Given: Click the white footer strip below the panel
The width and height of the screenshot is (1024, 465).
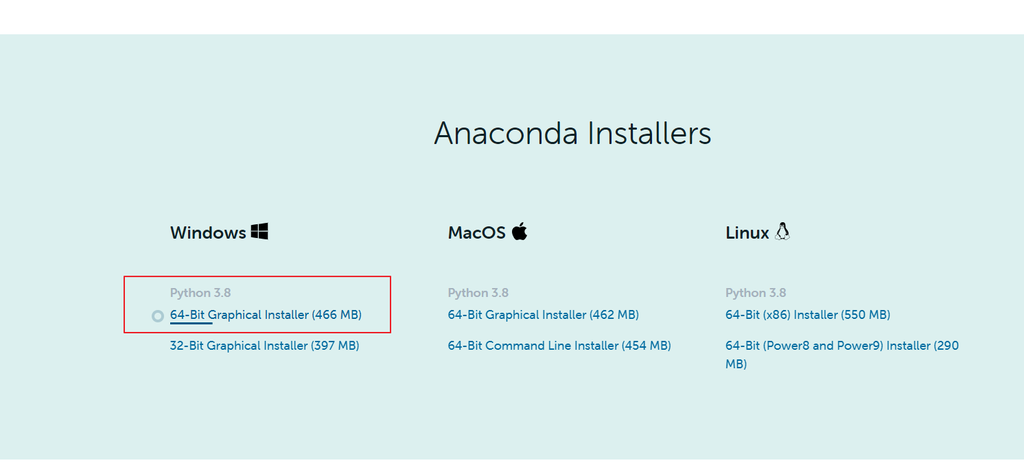Looking at the screenshot, I should click(x=512, y=462).
